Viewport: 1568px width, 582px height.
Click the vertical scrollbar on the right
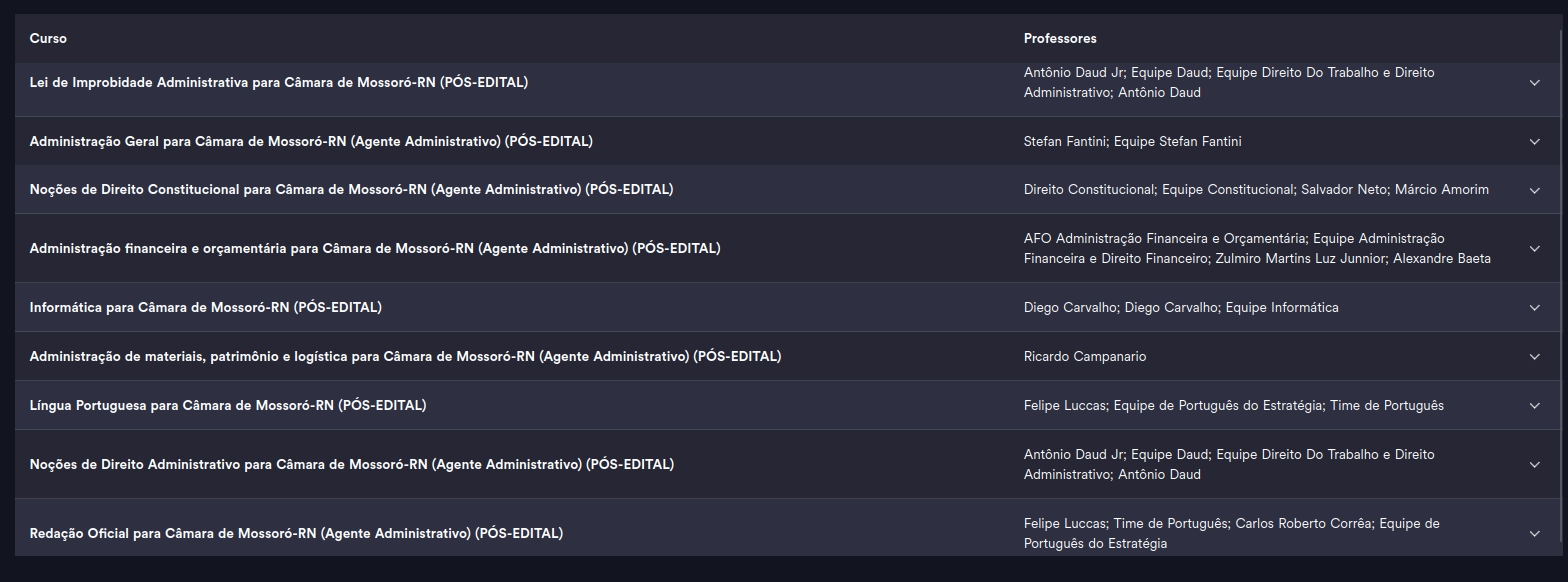coord(1562,290)
